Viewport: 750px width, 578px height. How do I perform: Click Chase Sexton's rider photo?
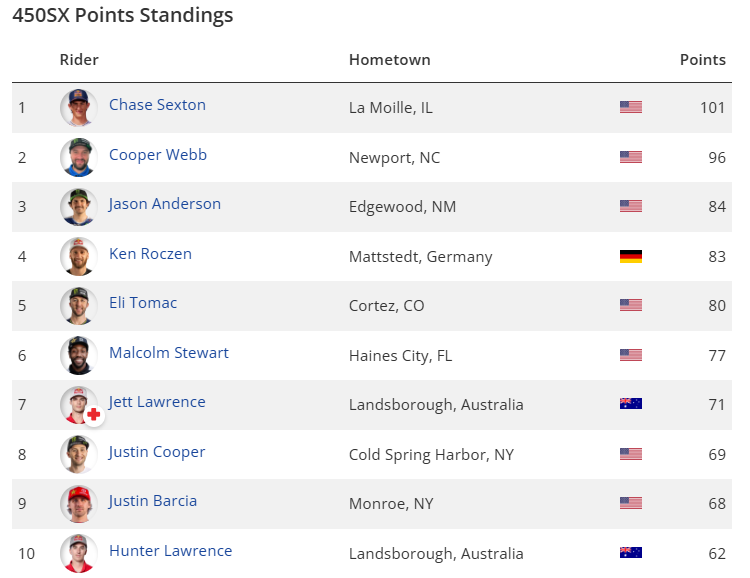pos(78,107)
